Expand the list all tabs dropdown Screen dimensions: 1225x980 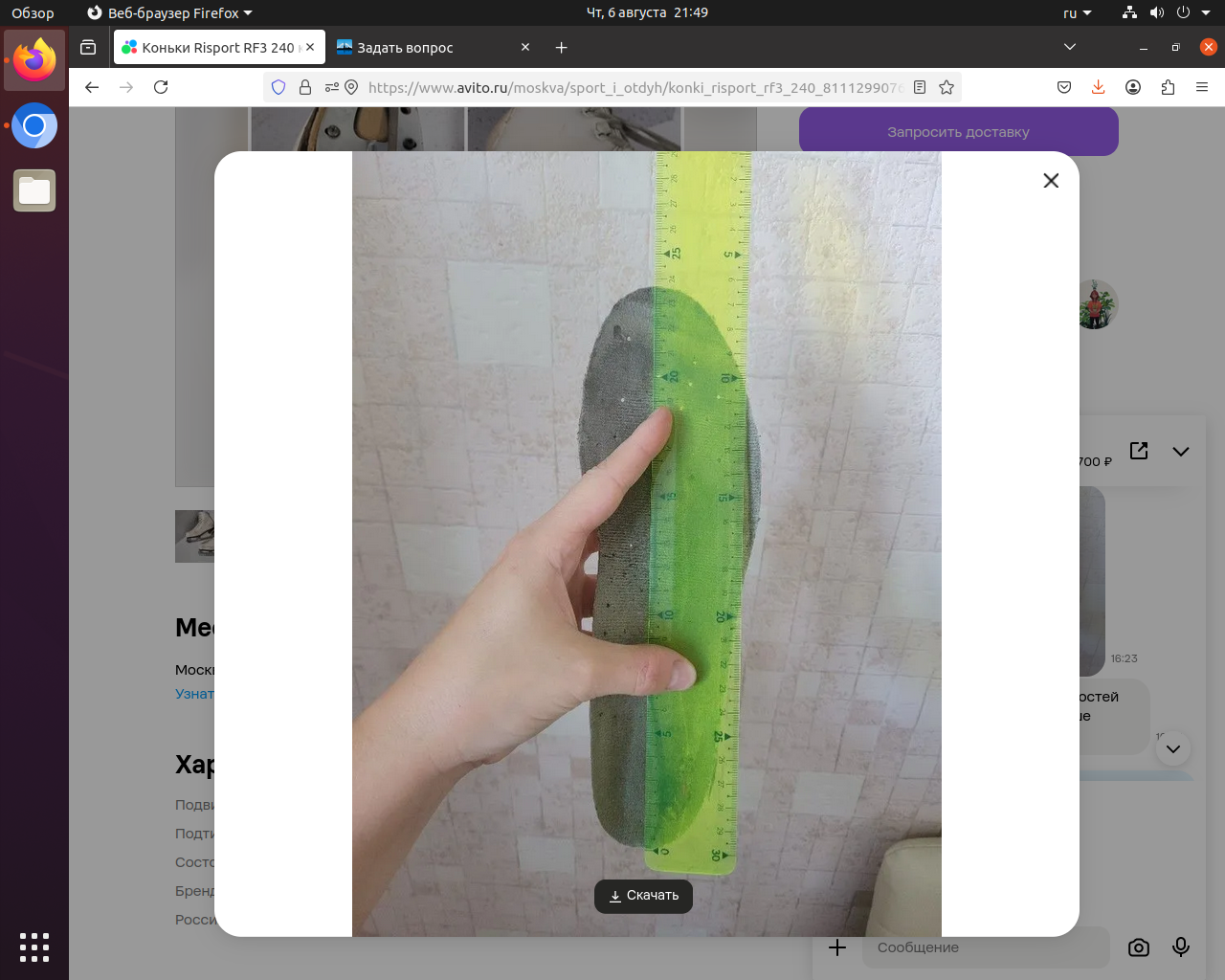(1070, 47)
